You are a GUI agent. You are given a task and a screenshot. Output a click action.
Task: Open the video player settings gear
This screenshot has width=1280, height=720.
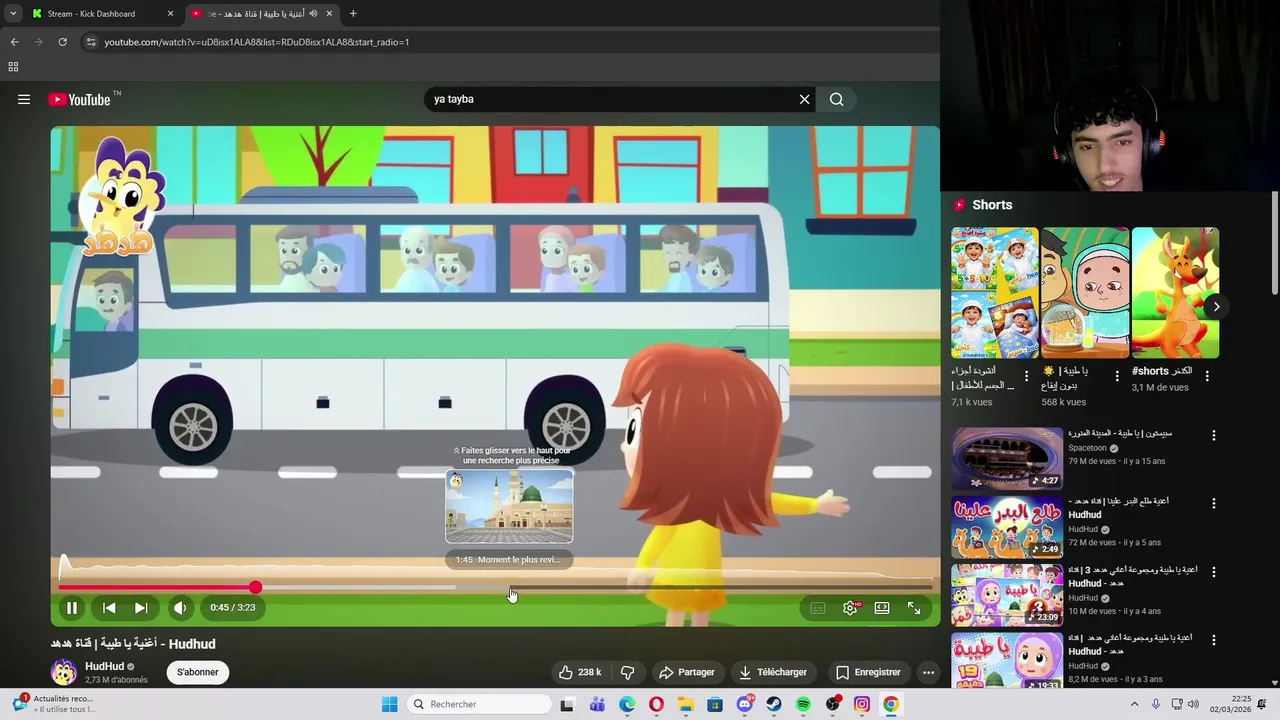pos(850,608)
